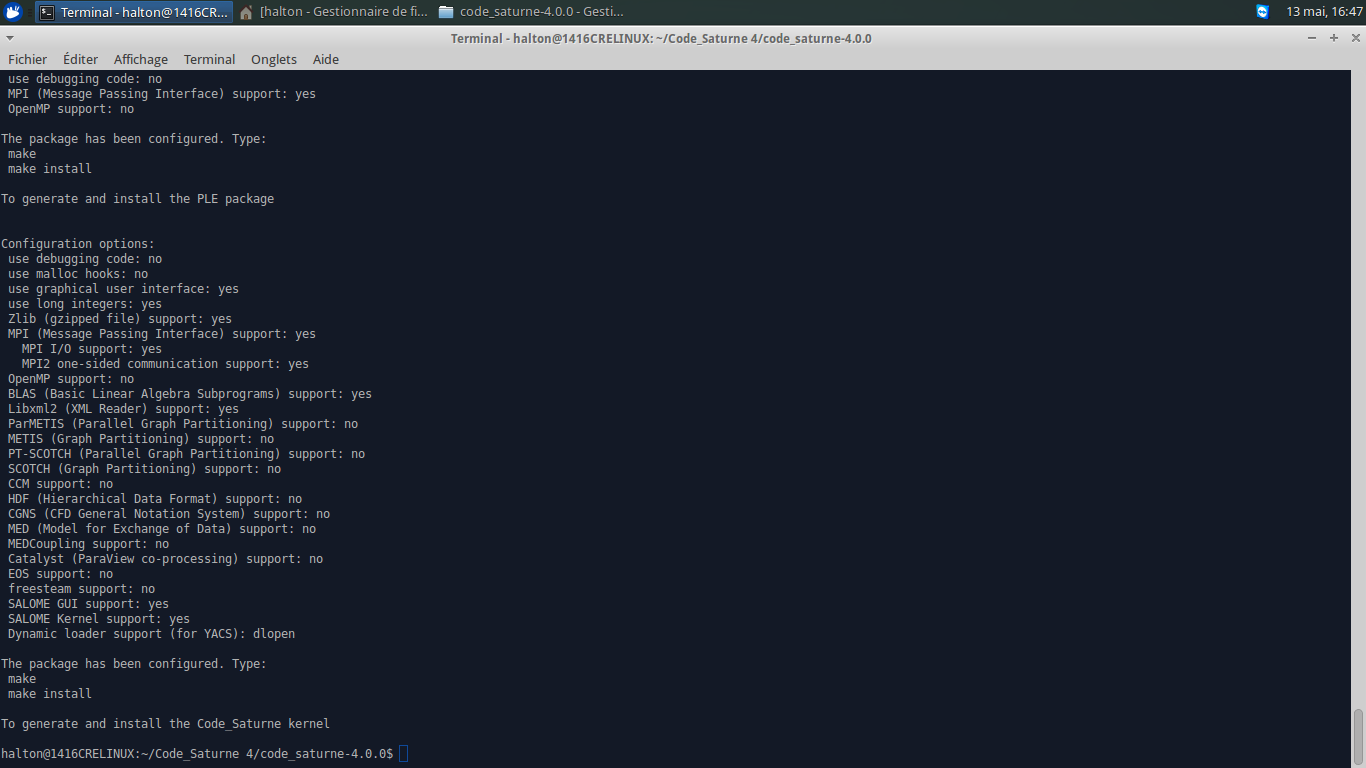Close the Terminal window

(x=1354, y=38)
